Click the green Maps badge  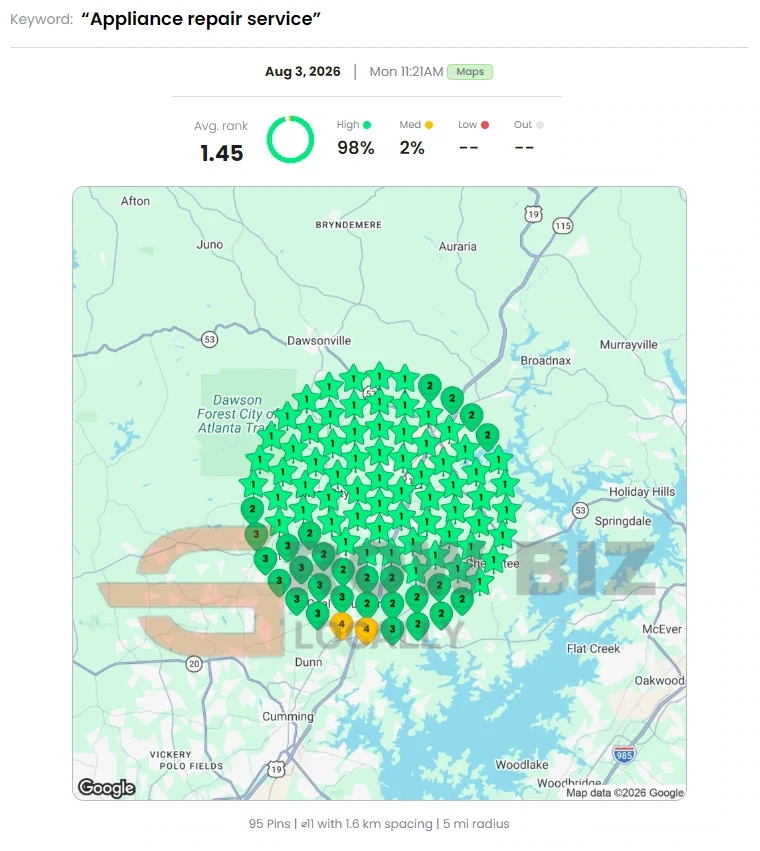pyautogui.click(x=470, y=72)
